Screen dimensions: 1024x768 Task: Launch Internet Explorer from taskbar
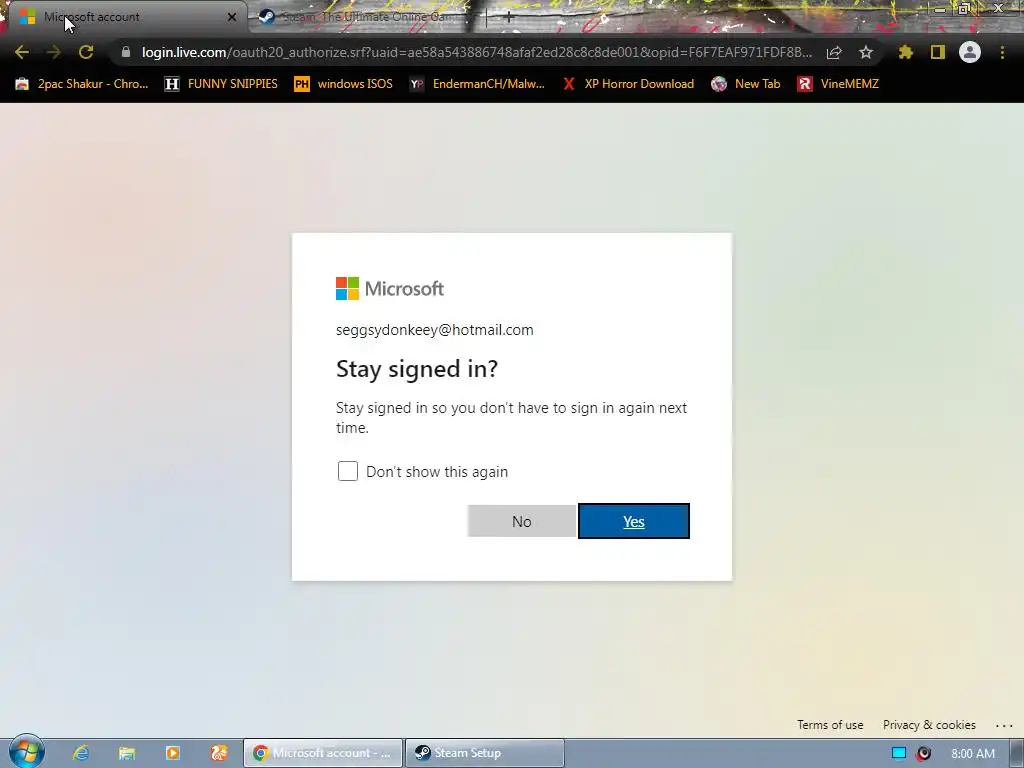(x=80, y=753)
